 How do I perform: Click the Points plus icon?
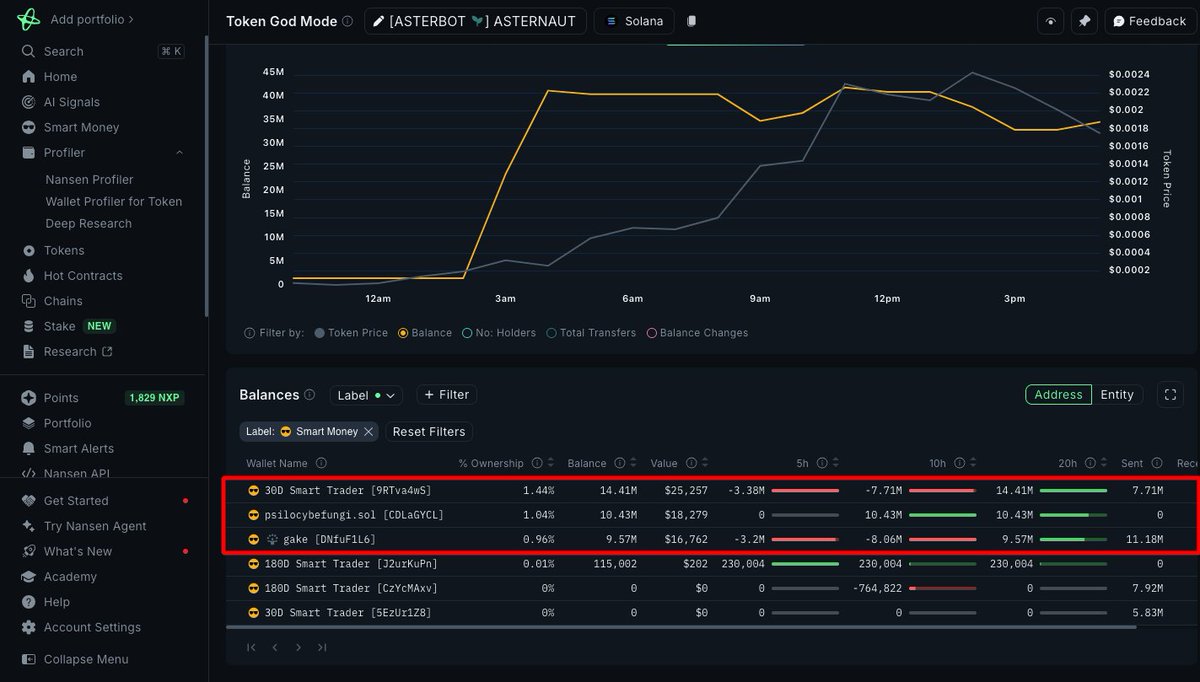click(x=28, y=398)
